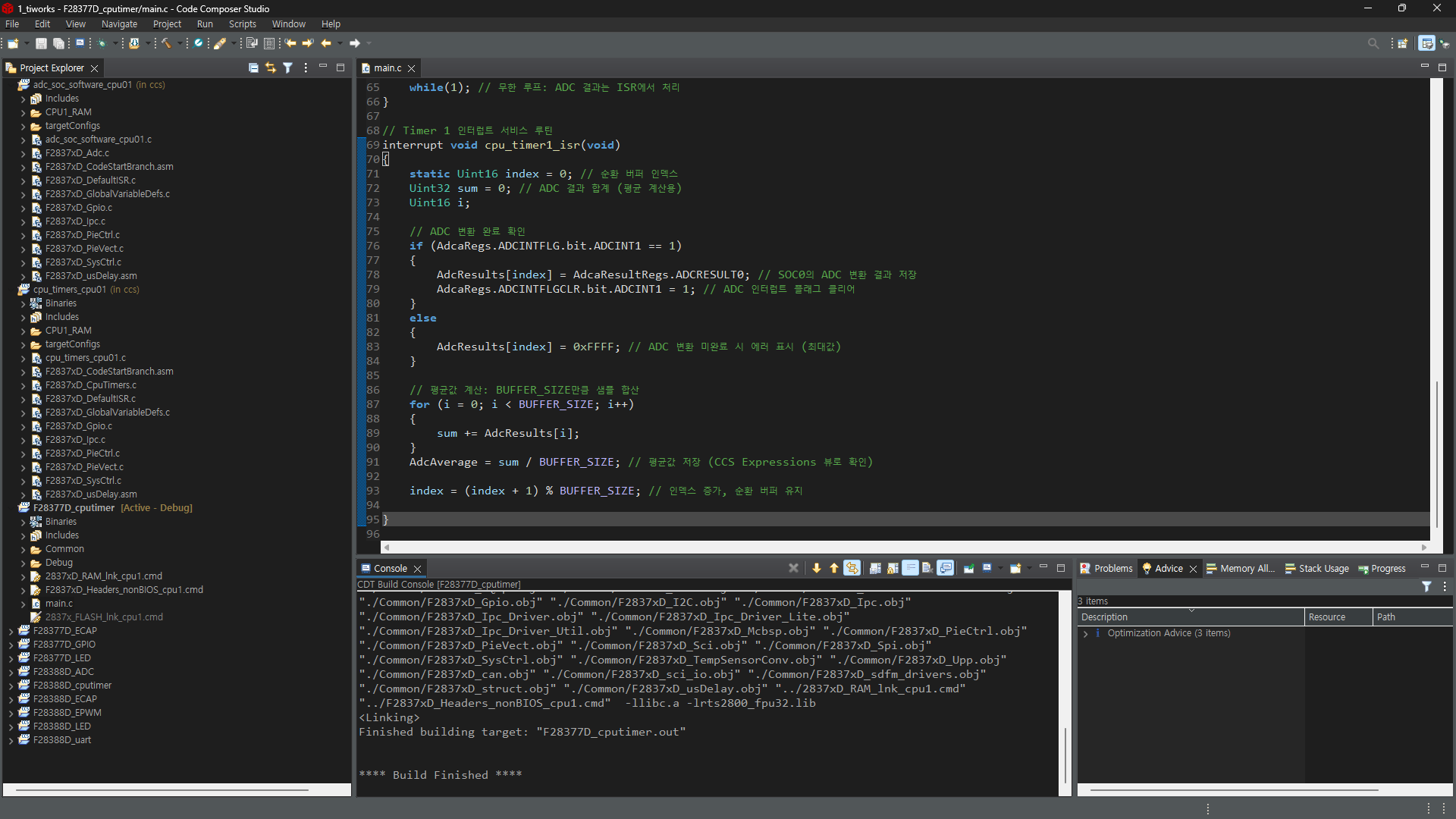
Task: Click Next Error arrow in Console
Action: tap(817, 568)
